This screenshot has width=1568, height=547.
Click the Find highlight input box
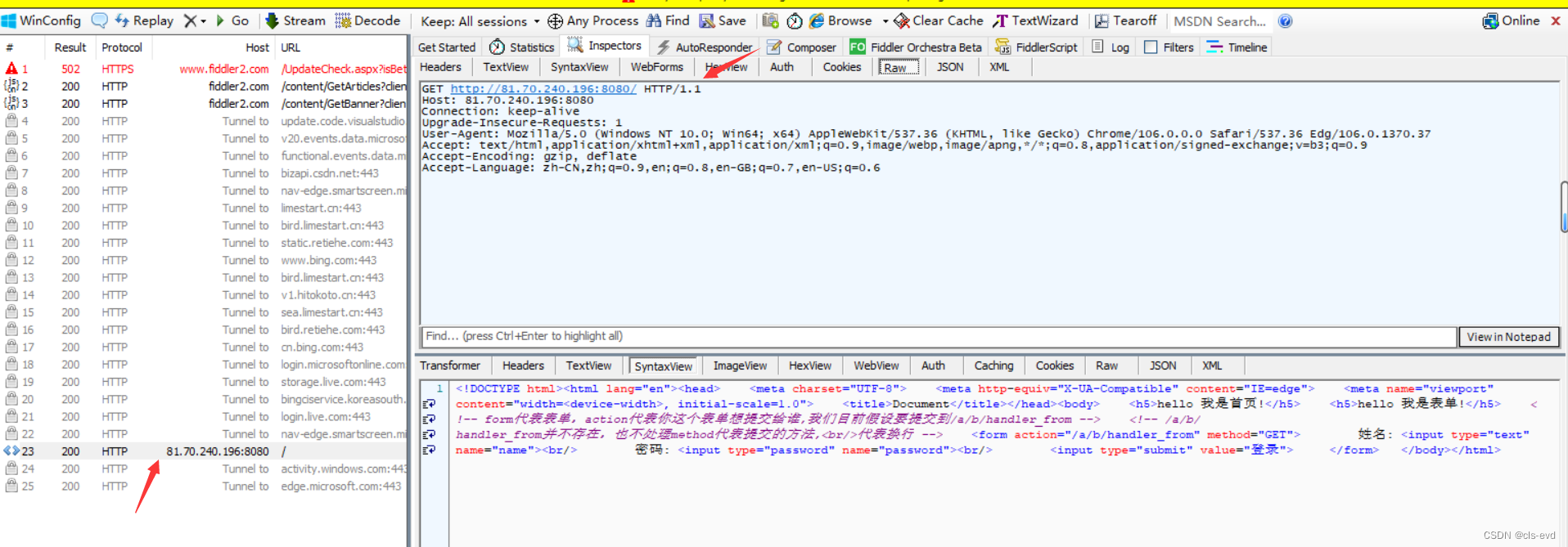939,336
